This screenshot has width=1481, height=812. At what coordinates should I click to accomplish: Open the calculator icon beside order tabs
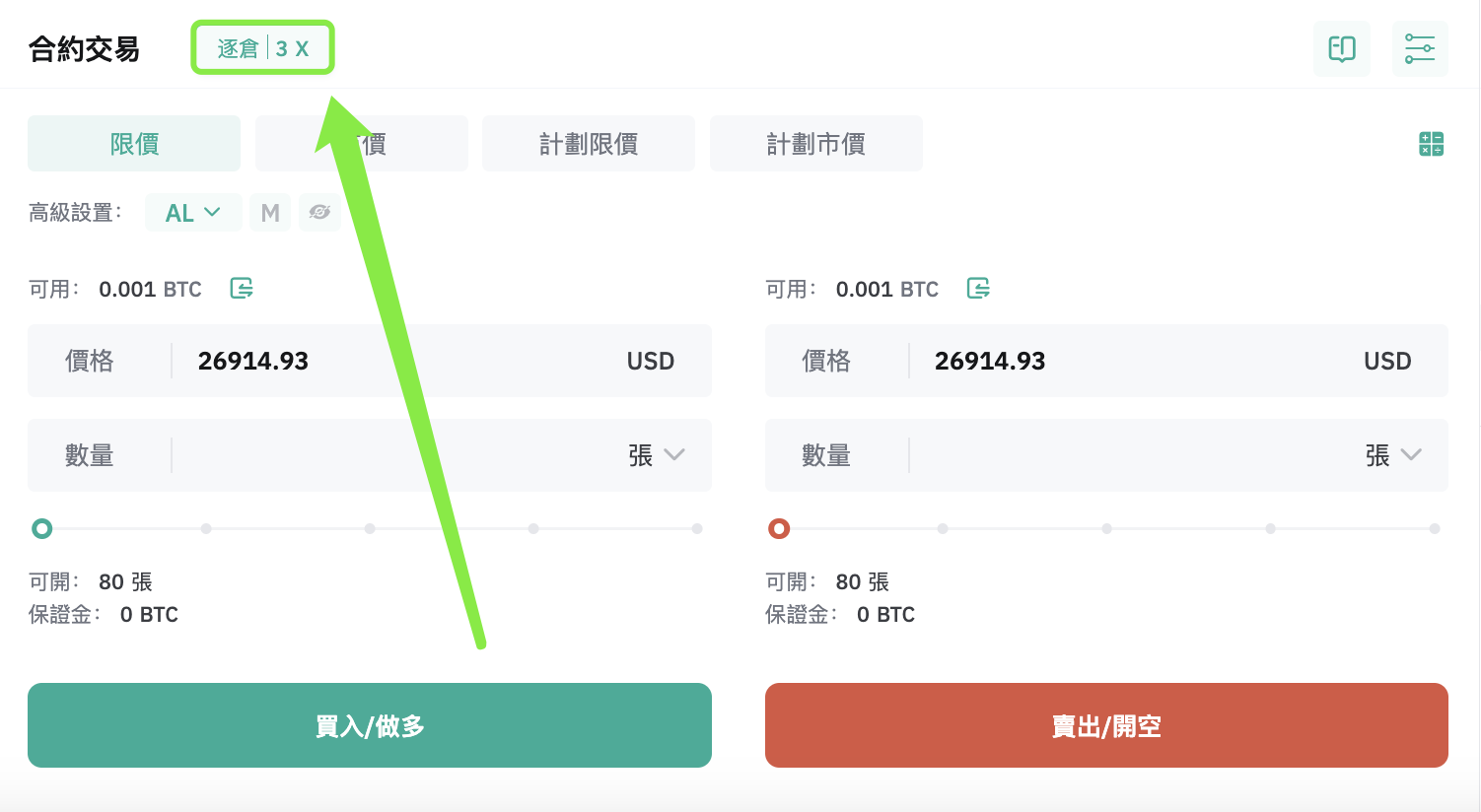coord(1431,144)
